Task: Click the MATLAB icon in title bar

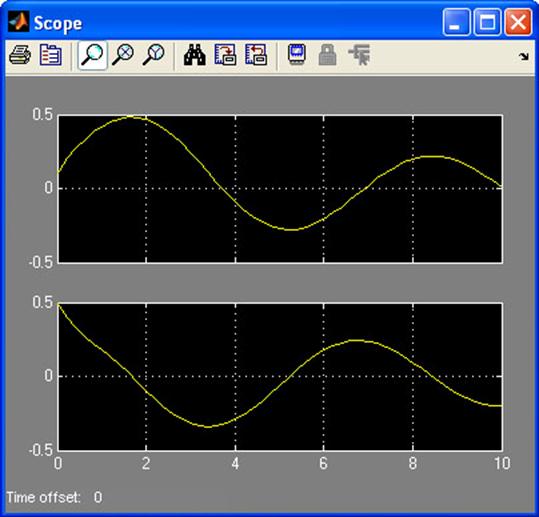Action: click(x=19, y=22)
